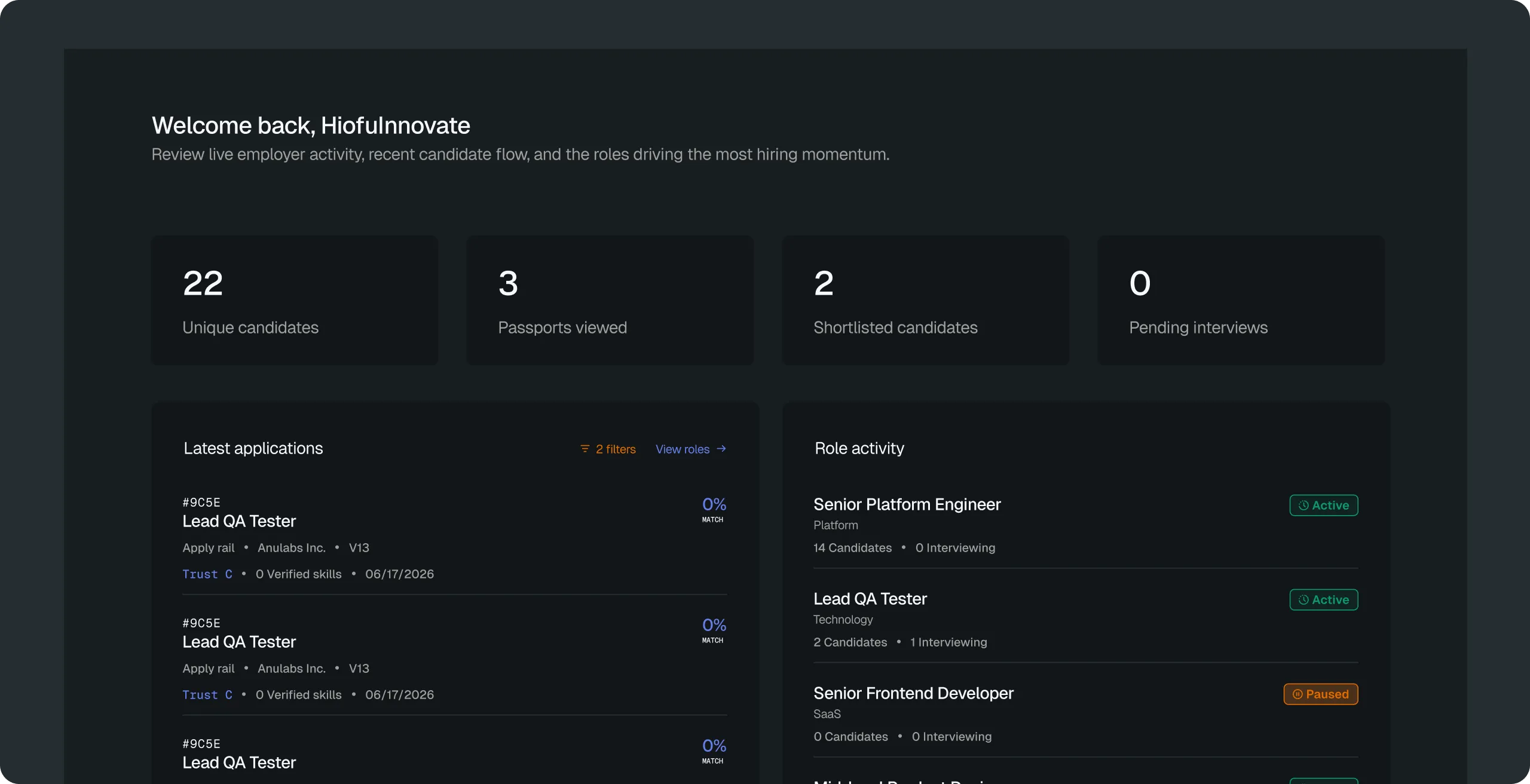1530x784 pixels.
Task: Select the "14 Candidates" count text
Action: click(852, 548)
